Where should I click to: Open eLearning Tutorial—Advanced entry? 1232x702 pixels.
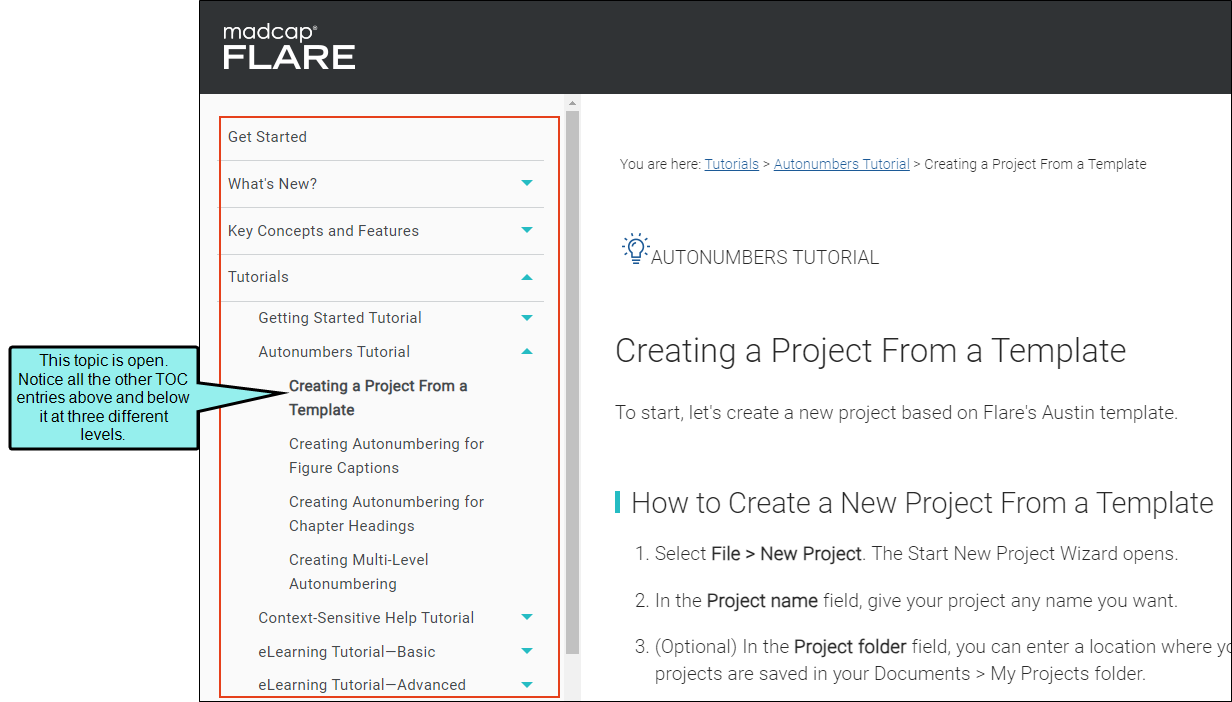(x=362, y=685)
